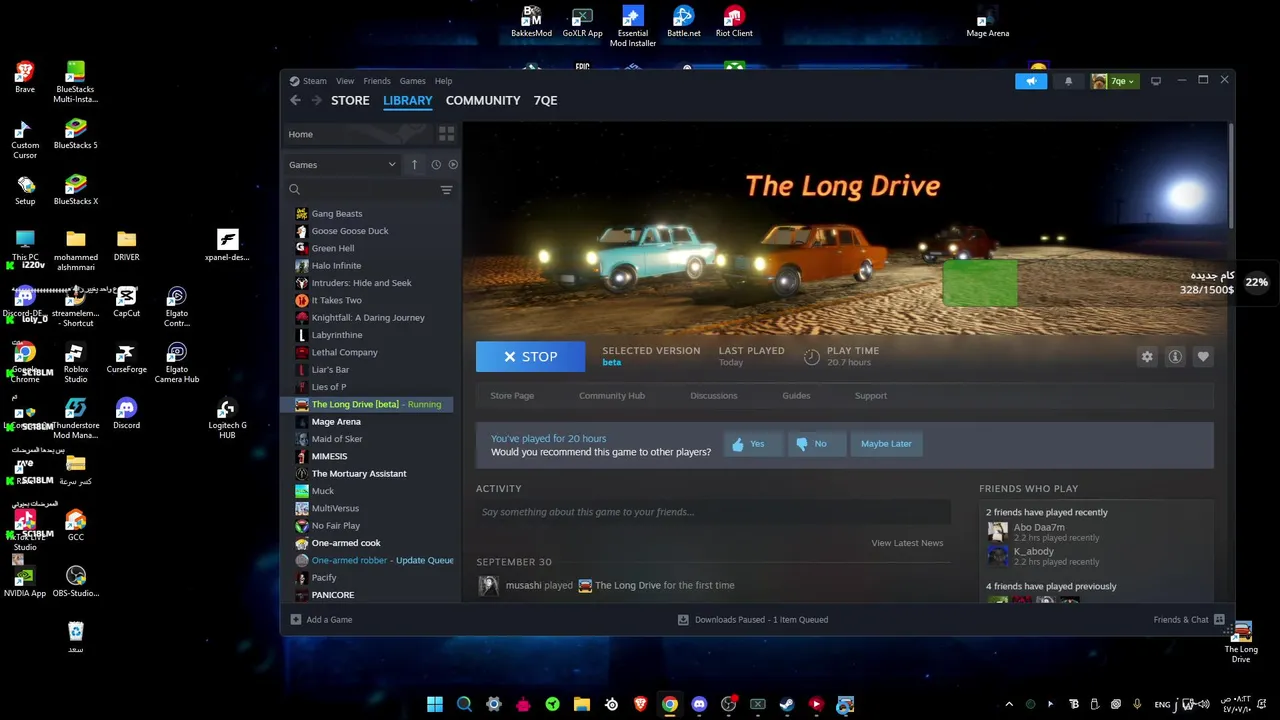Click Add a Game at bottom
This screenshot has width=1280, height=720.
point(321,620)
